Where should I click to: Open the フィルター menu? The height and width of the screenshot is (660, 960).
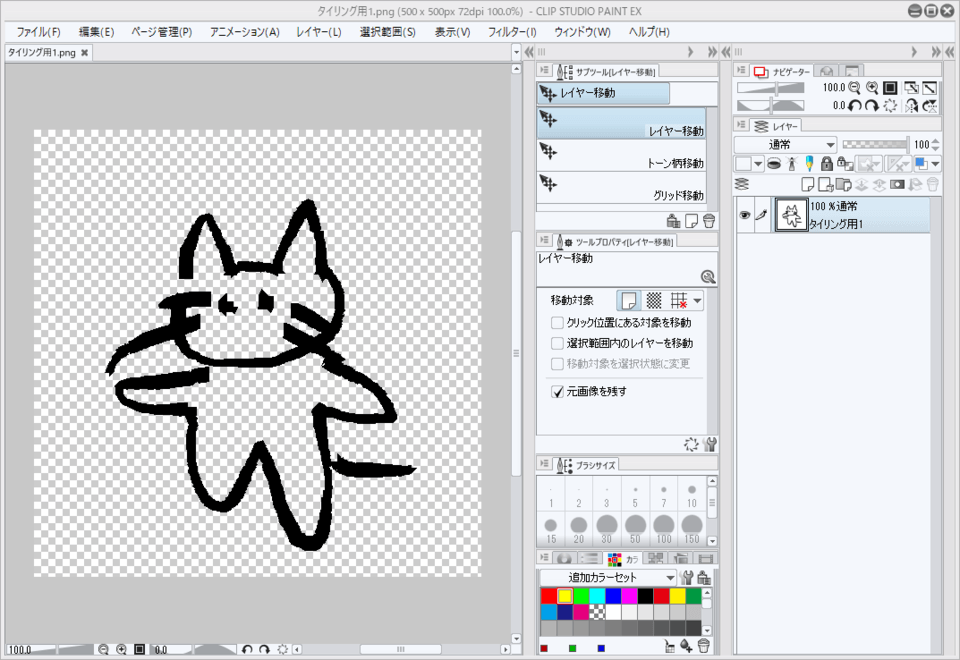(x=512, y=31)
